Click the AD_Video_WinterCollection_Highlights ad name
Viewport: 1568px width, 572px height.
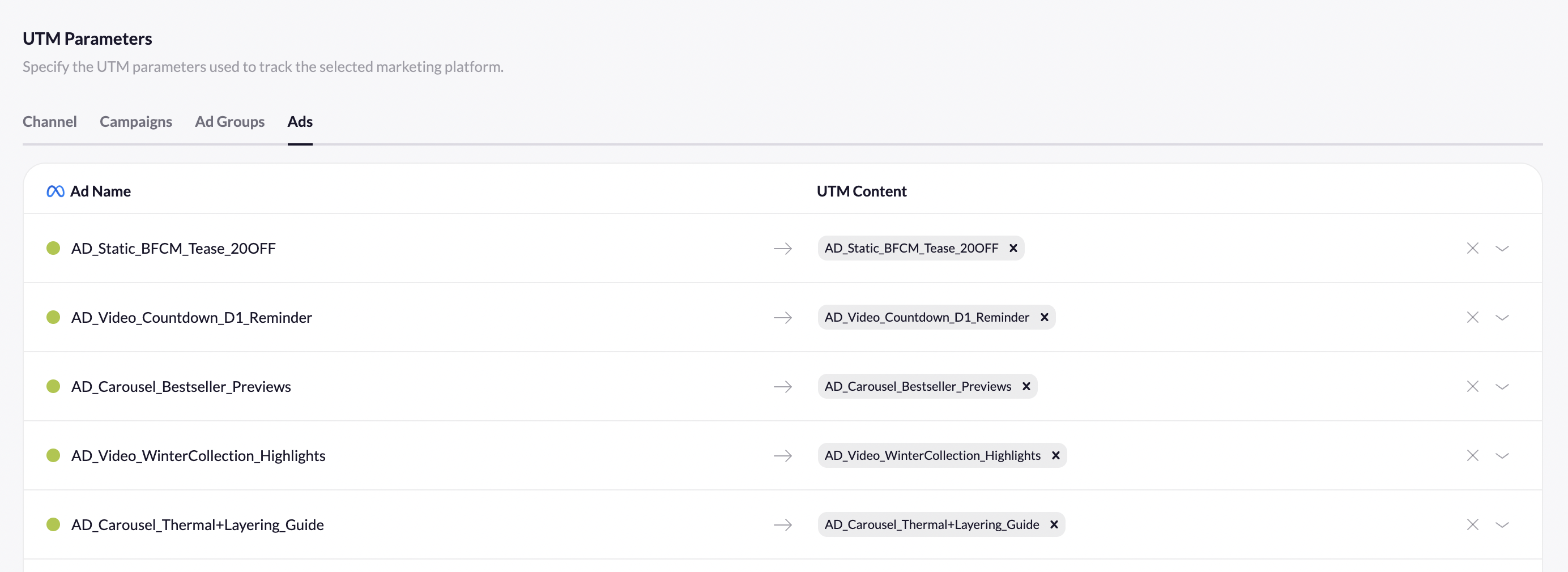coord(198,456)
